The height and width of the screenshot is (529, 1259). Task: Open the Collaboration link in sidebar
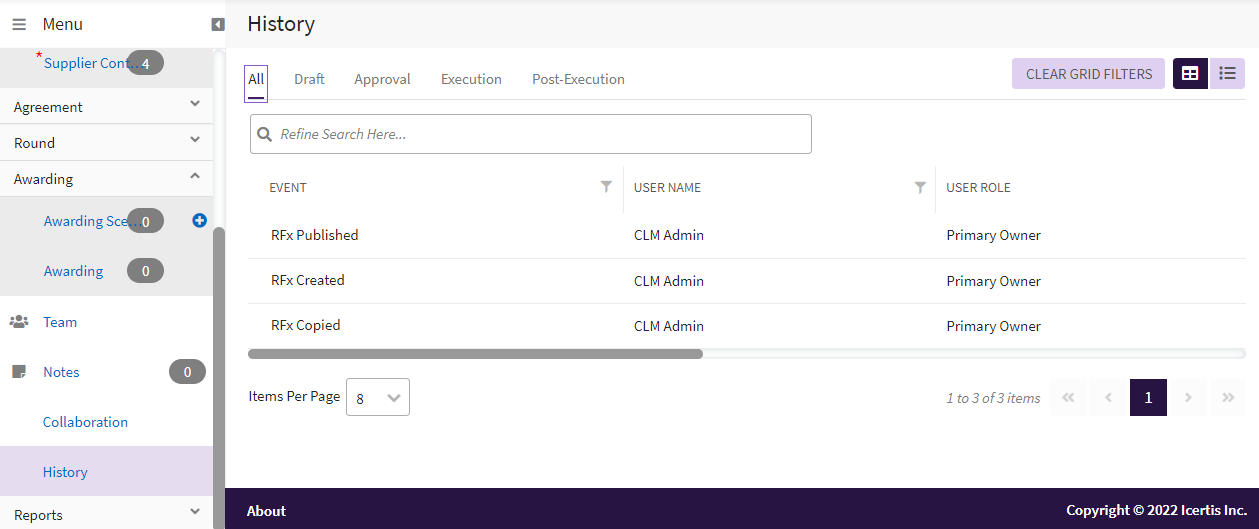point(85,422)
